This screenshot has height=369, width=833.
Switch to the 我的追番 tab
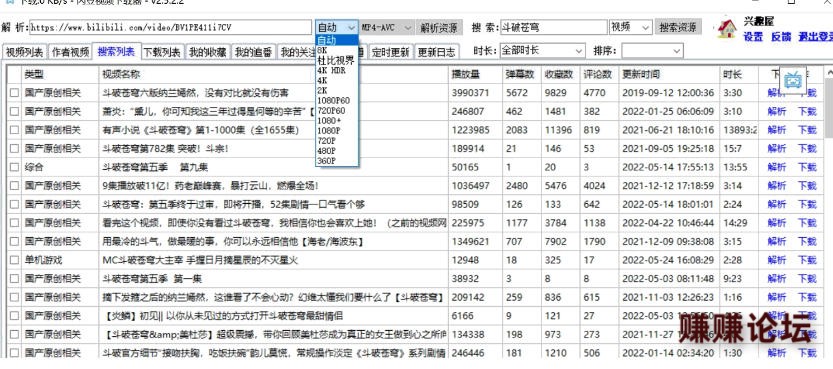(253, 52)
